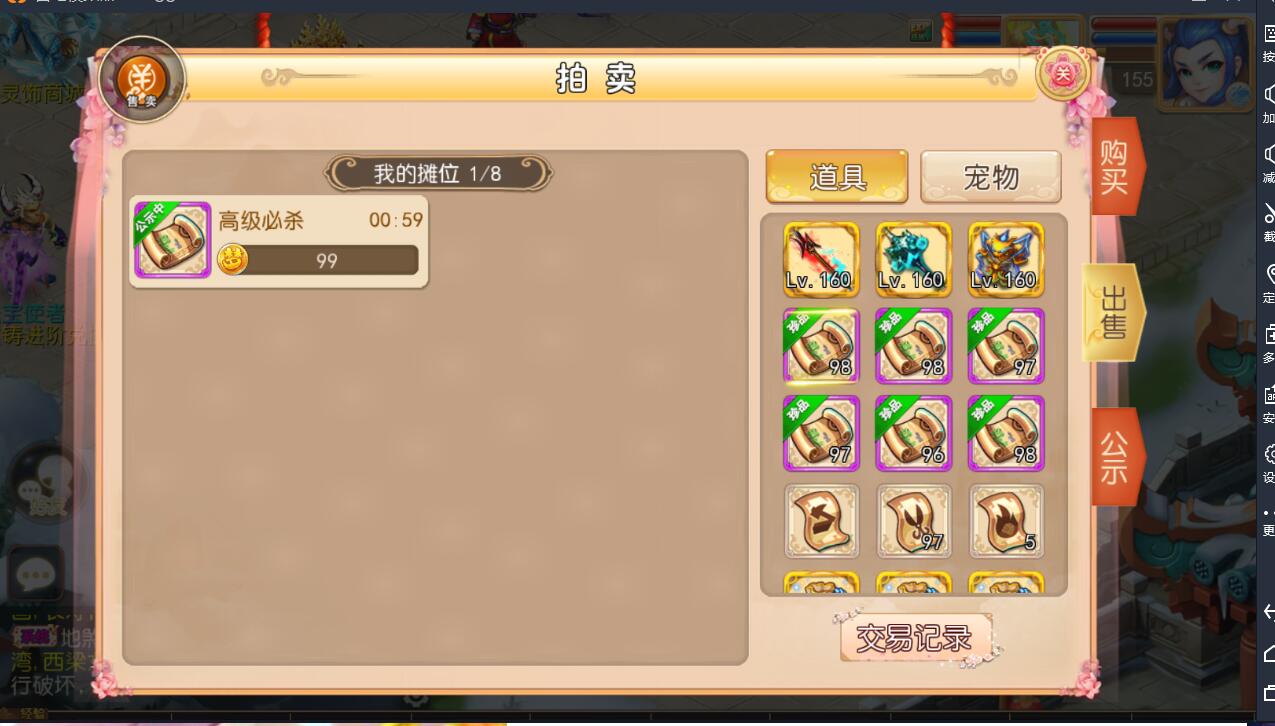The width and height of the screenshot is (1275, 726).
Task: Select the plain scroll without quantity number
Action: 821,520
